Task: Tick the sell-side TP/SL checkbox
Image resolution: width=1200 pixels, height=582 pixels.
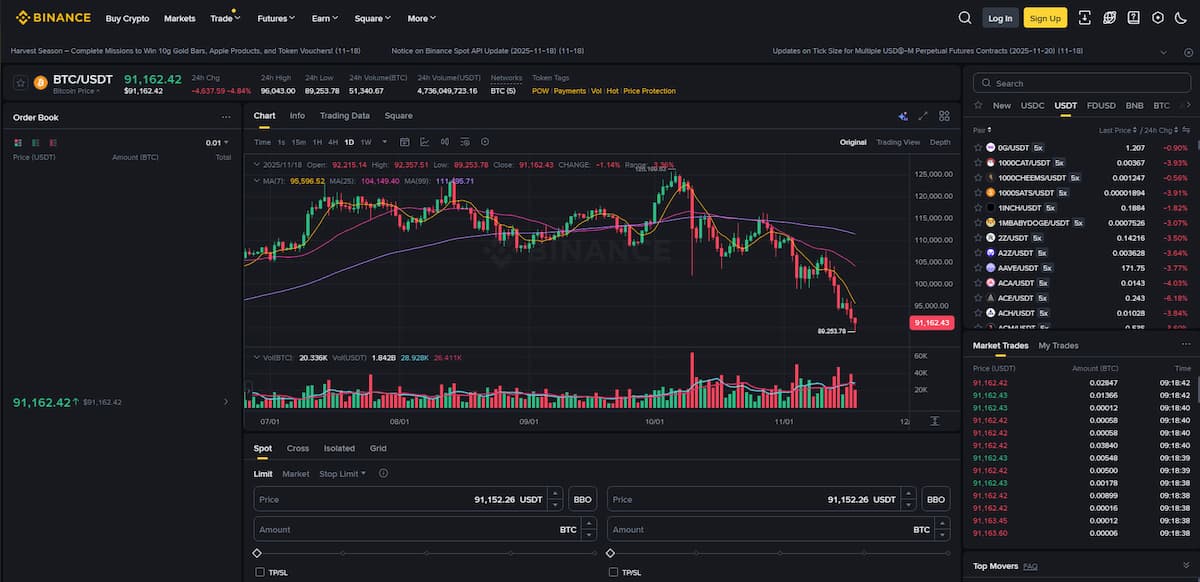Action: pyautogui.click(x=613, y=572)
